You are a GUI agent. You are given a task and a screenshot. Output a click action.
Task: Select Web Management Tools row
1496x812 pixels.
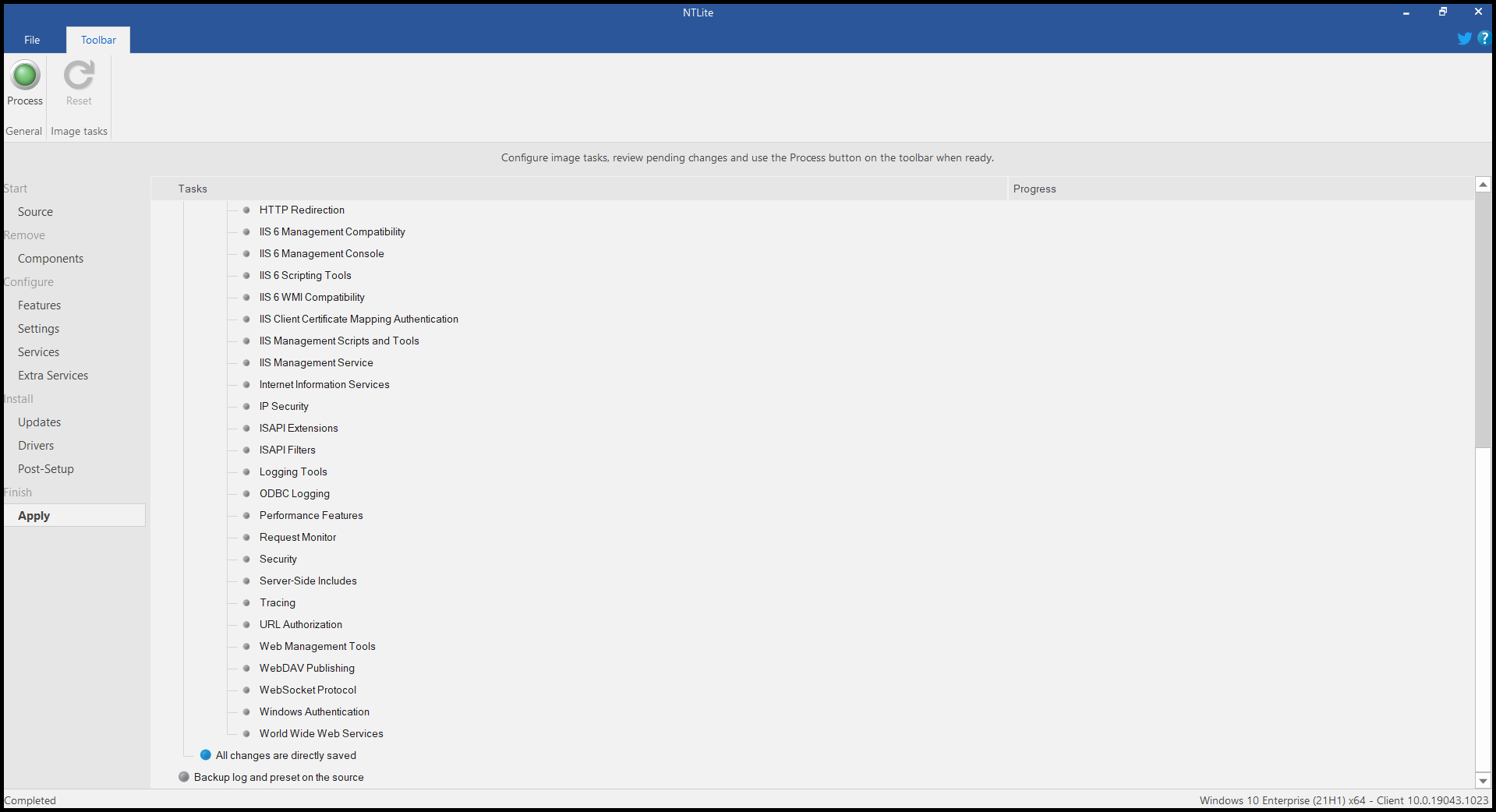coord(317,646)
